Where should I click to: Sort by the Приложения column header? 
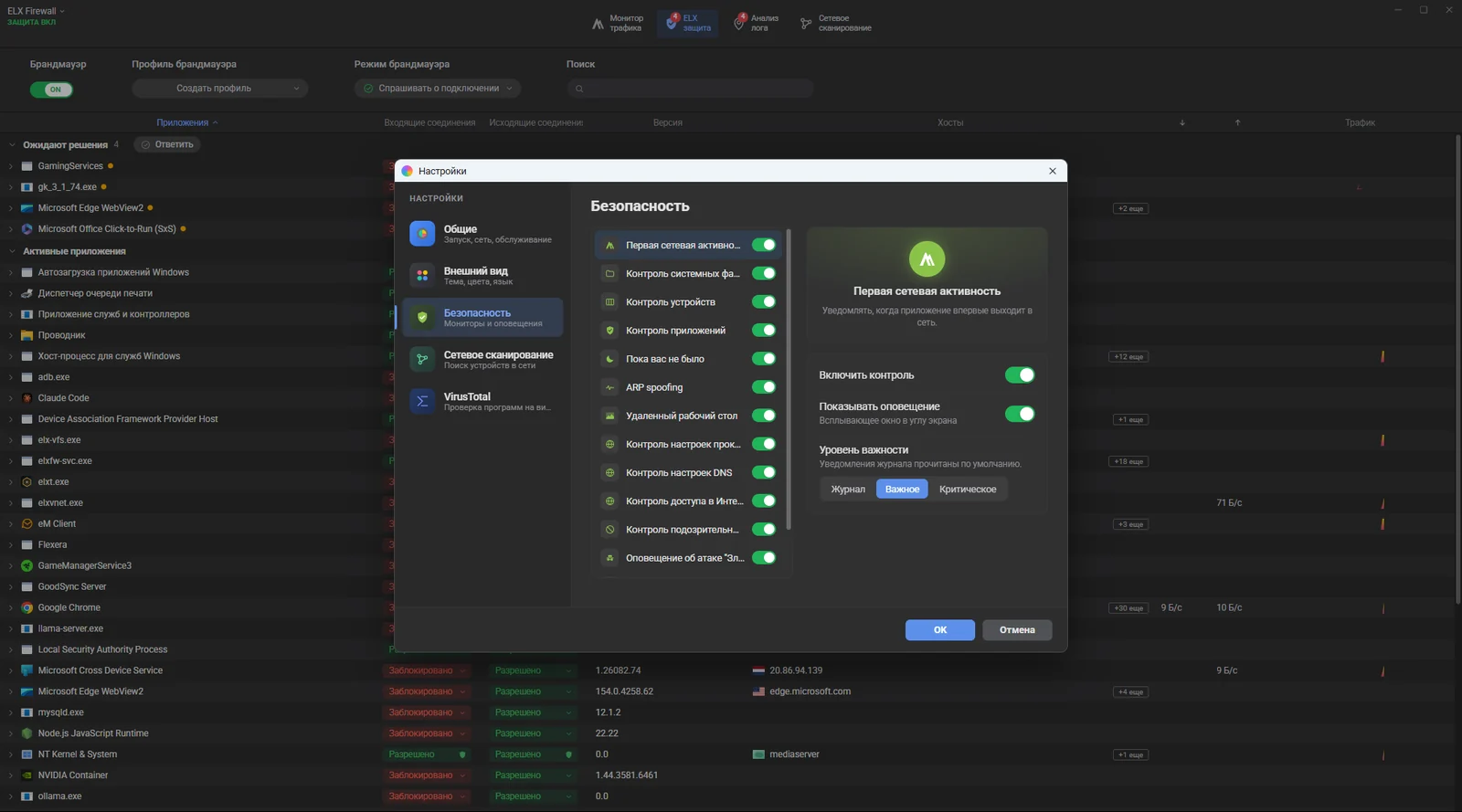point(186,122)
